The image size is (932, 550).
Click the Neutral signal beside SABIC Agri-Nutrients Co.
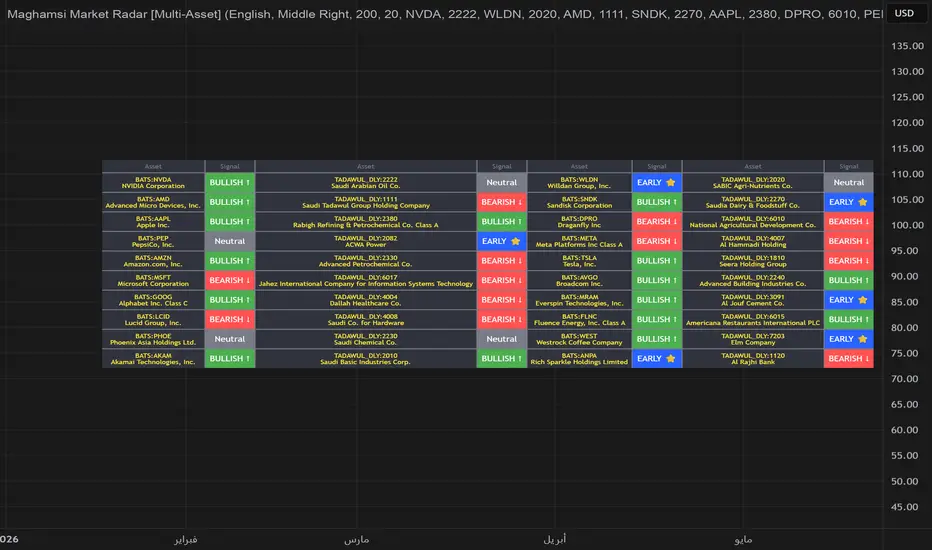849,183
